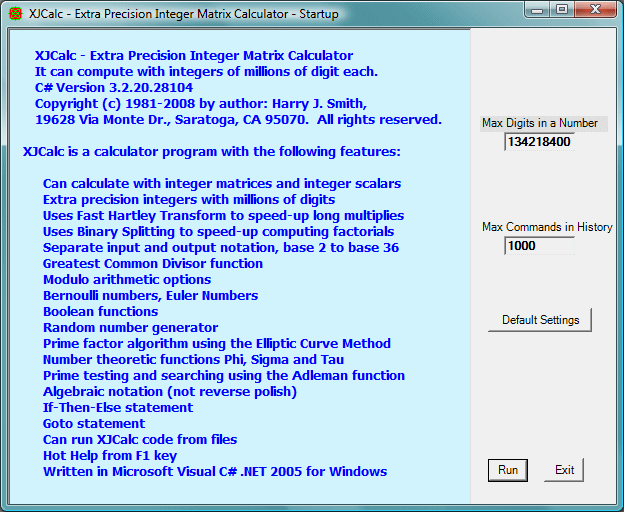624x512 pixels.
Task: Click the Run button
Action: pyautogui.click(x=508, y=470)
